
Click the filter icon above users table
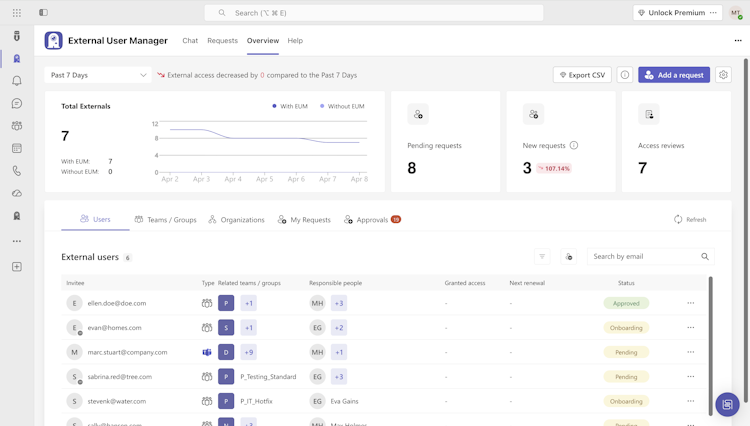[542, 257]
